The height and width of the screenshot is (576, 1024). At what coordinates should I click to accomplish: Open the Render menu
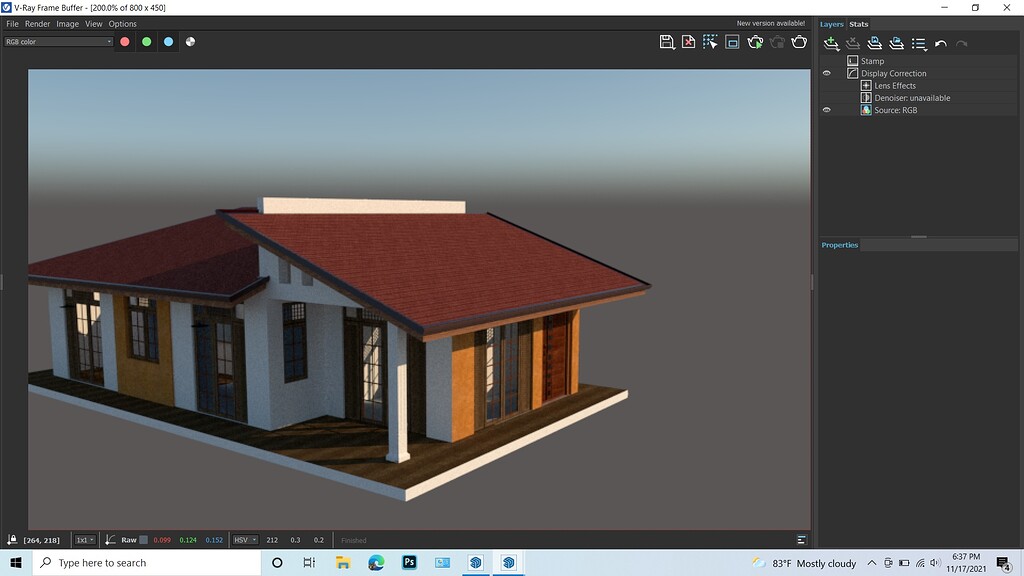pos(38,23)
